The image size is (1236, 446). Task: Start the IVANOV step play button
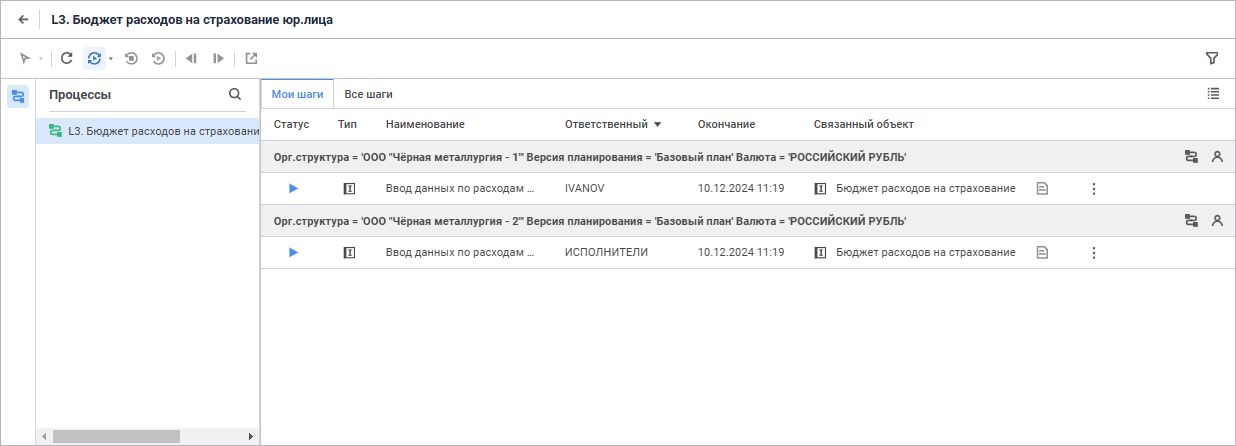[293, 188]
